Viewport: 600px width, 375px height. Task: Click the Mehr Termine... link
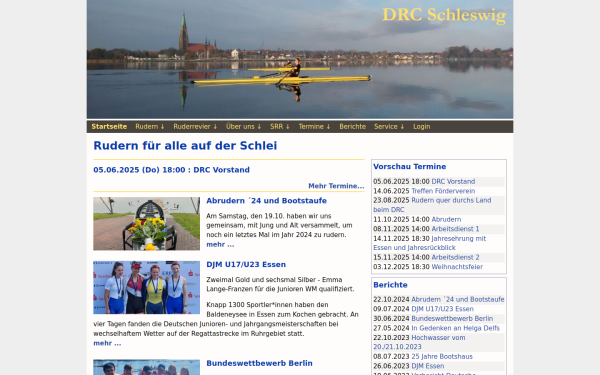click(x=336, y=186)
